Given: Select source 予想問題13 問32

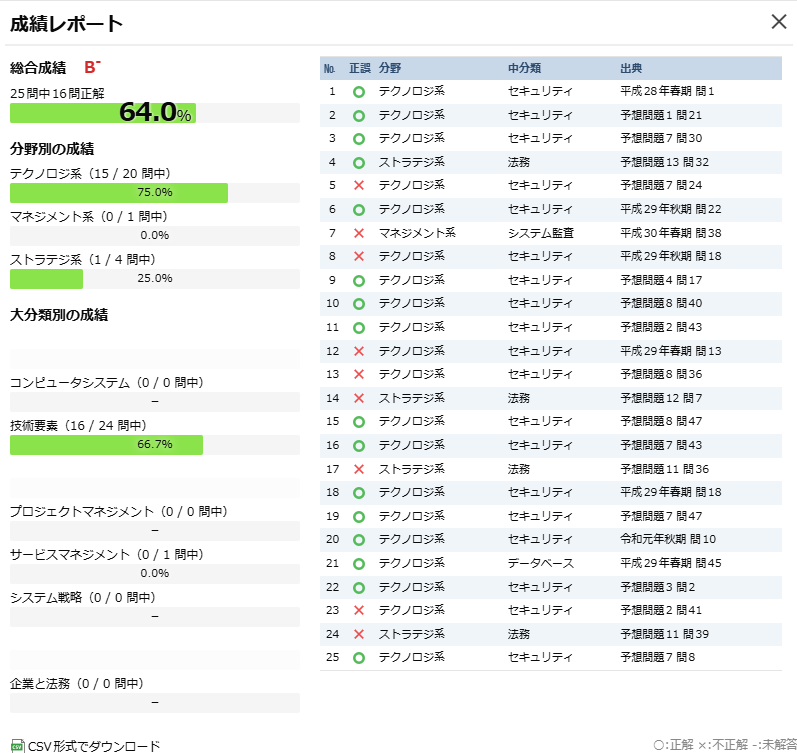Looking at the screenshot, I should tap(664, 162).
